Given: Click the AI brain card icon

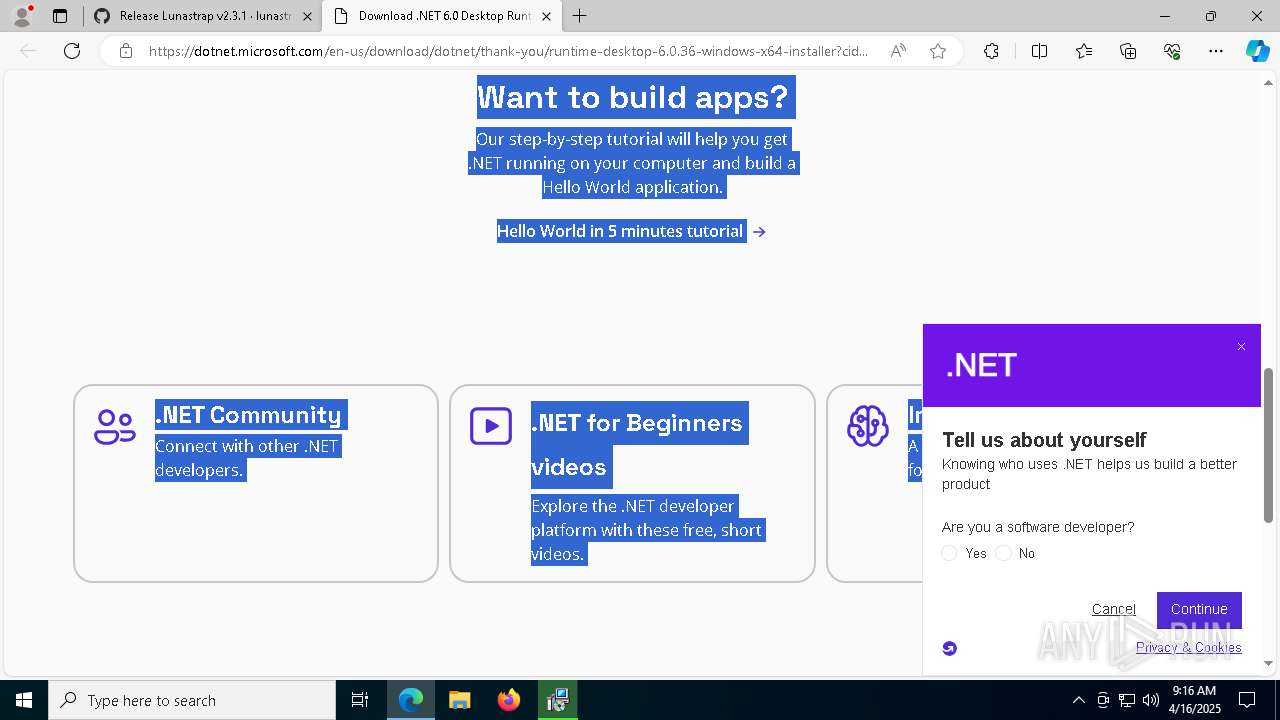Looking at the screenshot, I should (x=867, y=427).
